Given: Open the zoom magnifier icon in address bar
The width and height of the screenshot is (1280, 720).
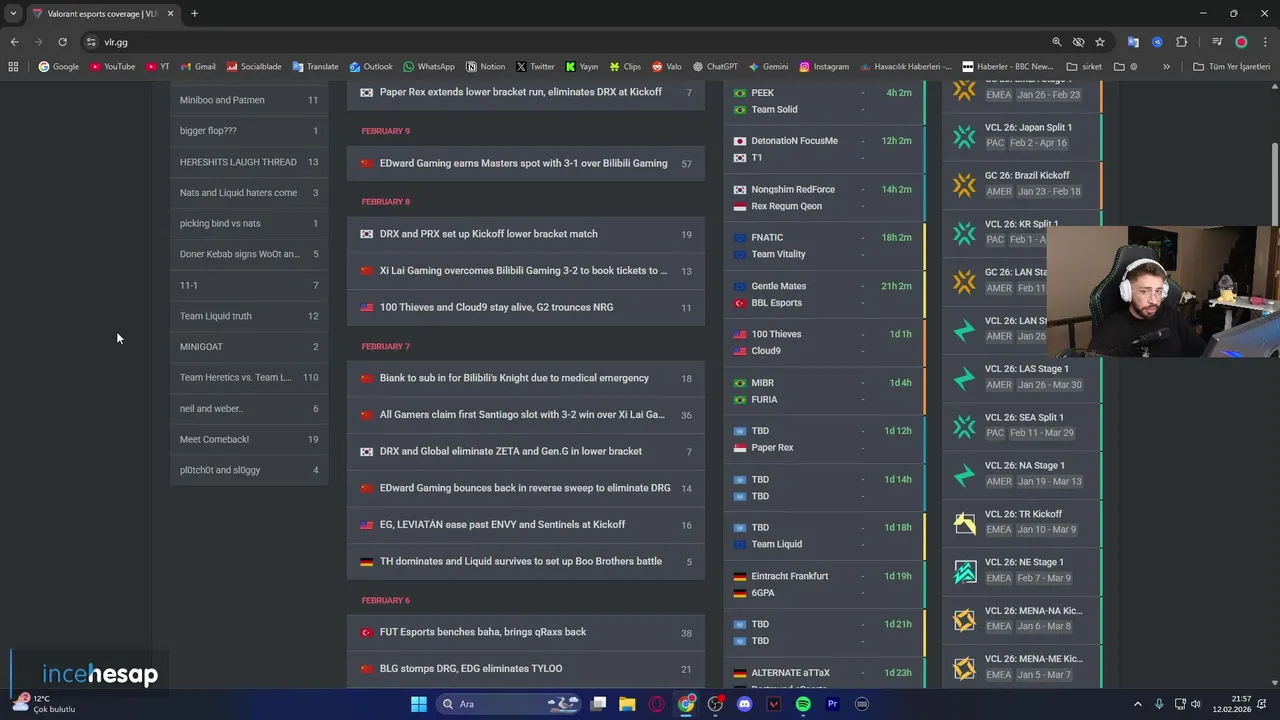Looking at the screenshot, I should (1057, 42).
